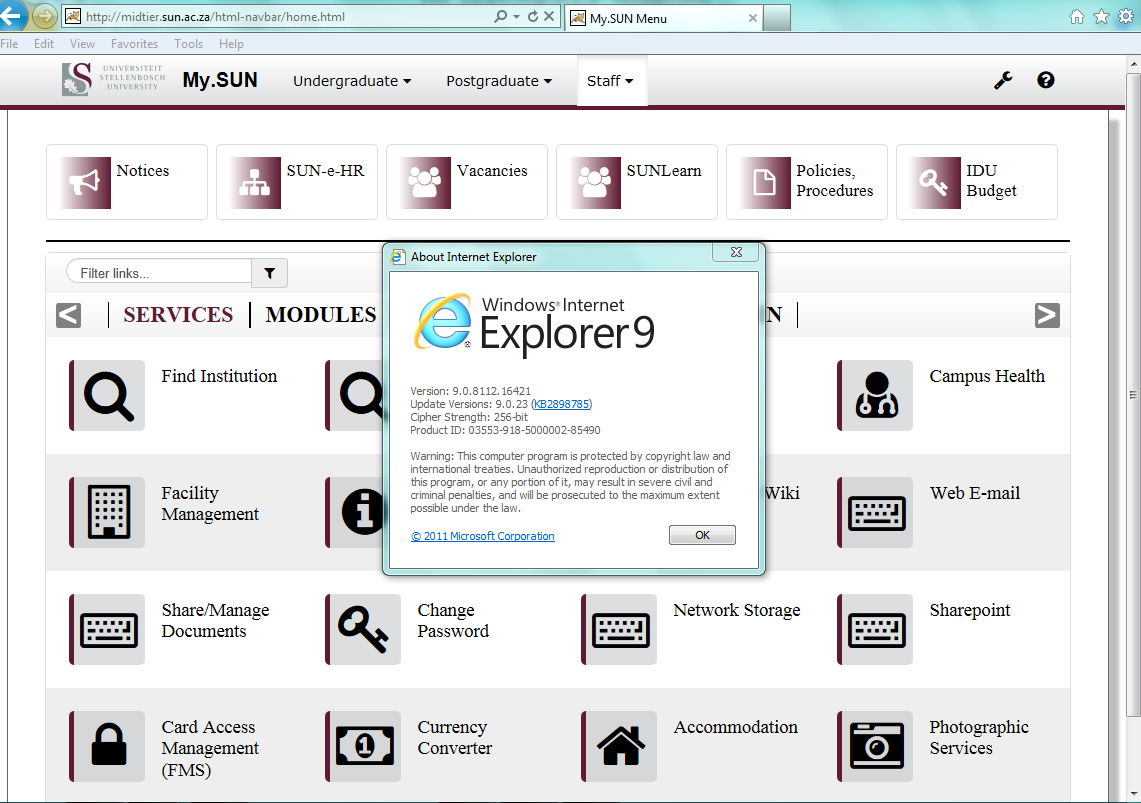Expand the Undergraduate dropdown menu

tap(352, 81)
